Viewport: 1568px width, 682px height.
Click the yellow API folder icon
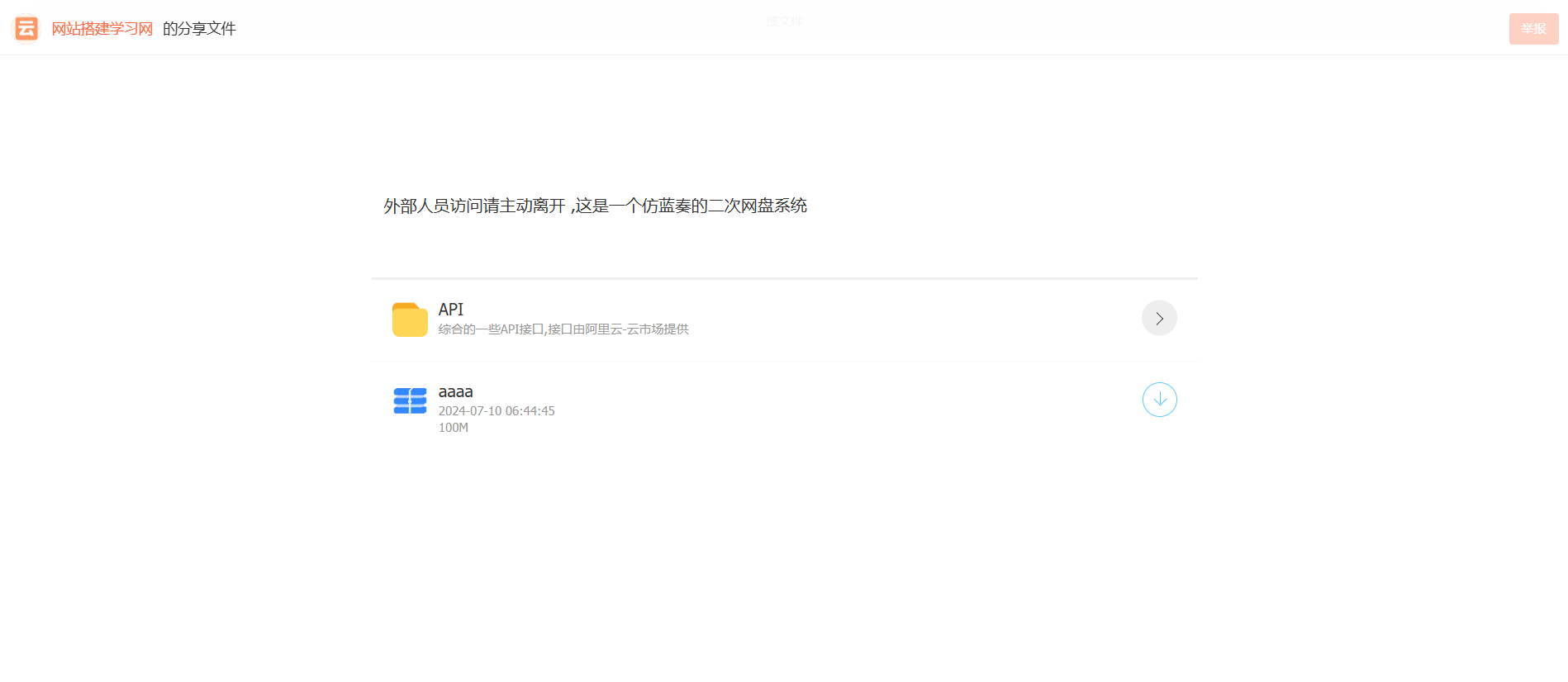pos(410,320)
